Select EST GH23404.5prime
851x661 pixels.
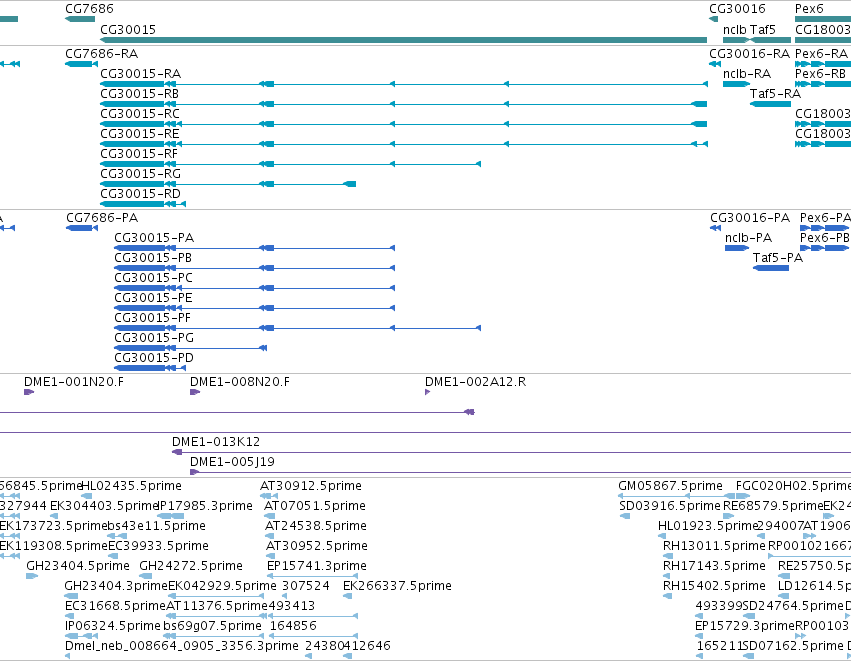(x=78, y=567)
